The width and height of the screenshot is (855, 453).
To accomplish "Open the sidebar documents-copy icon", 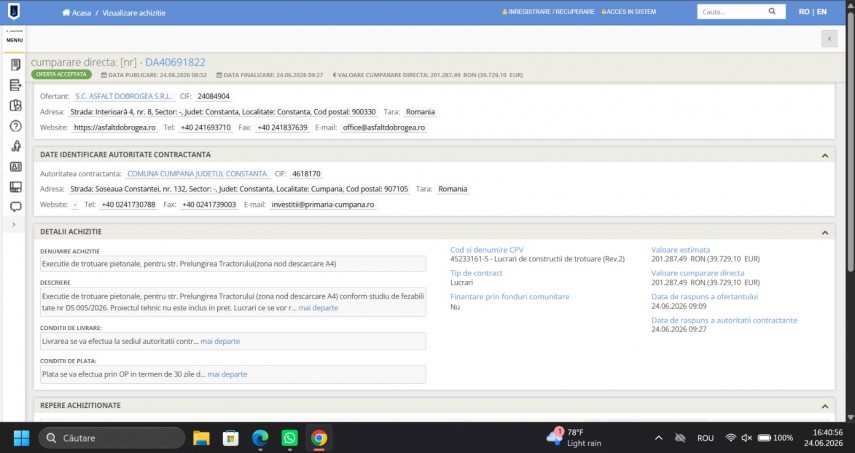I will [15, 105].
